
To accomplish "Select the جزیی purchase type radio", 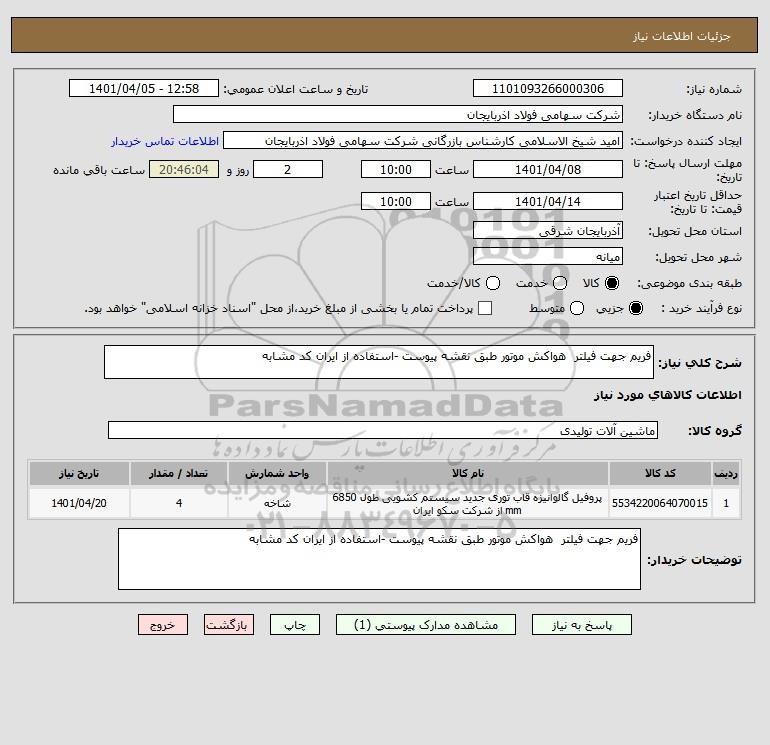I will tap(635, 308).
